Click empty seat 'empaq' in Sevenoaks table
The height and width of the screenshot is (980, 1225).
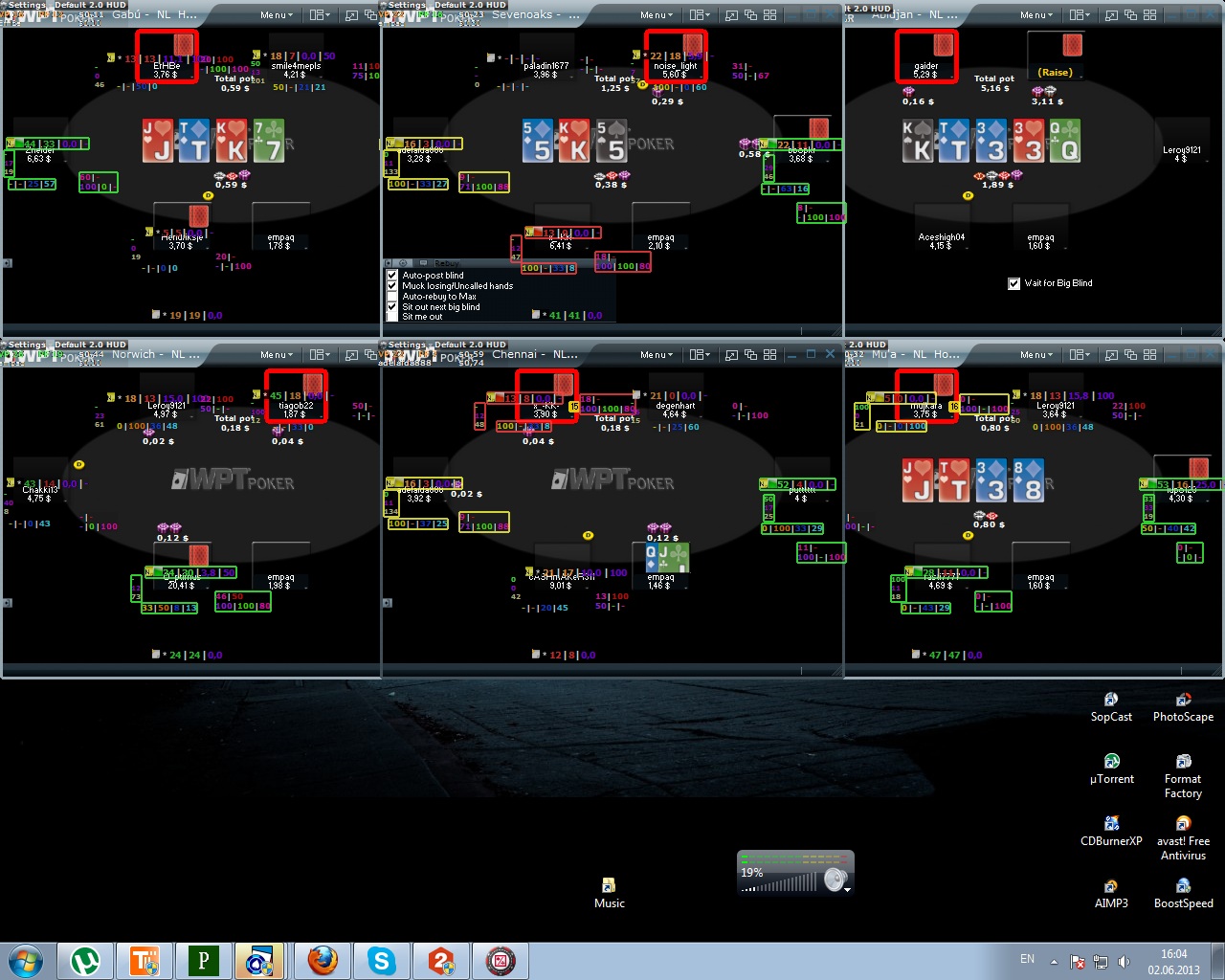660,226
